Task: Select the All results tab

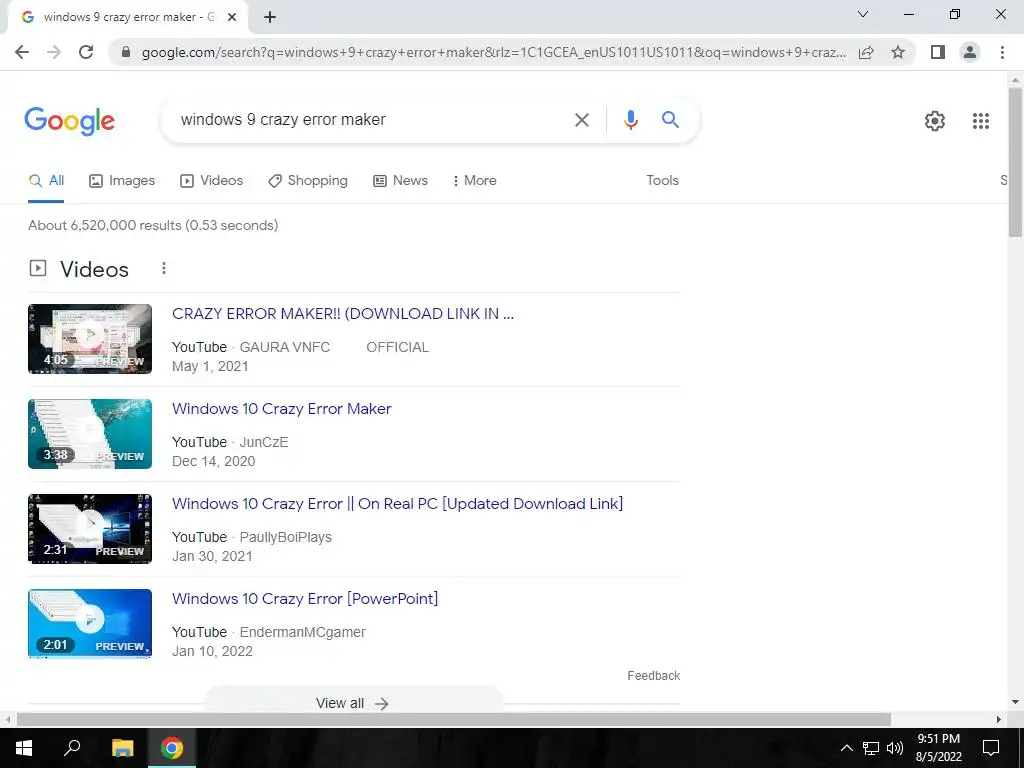Action: pyautogui.click(x=46, y=180)
